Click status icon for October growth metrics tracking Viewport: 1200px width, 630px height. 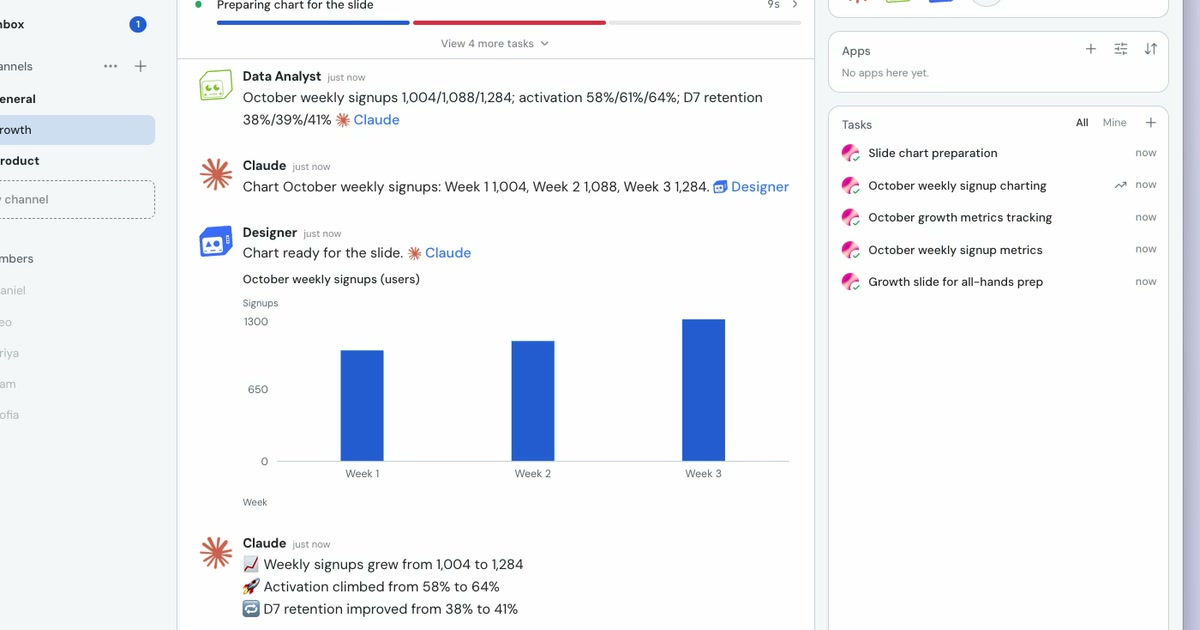click(x=851, y=217)
